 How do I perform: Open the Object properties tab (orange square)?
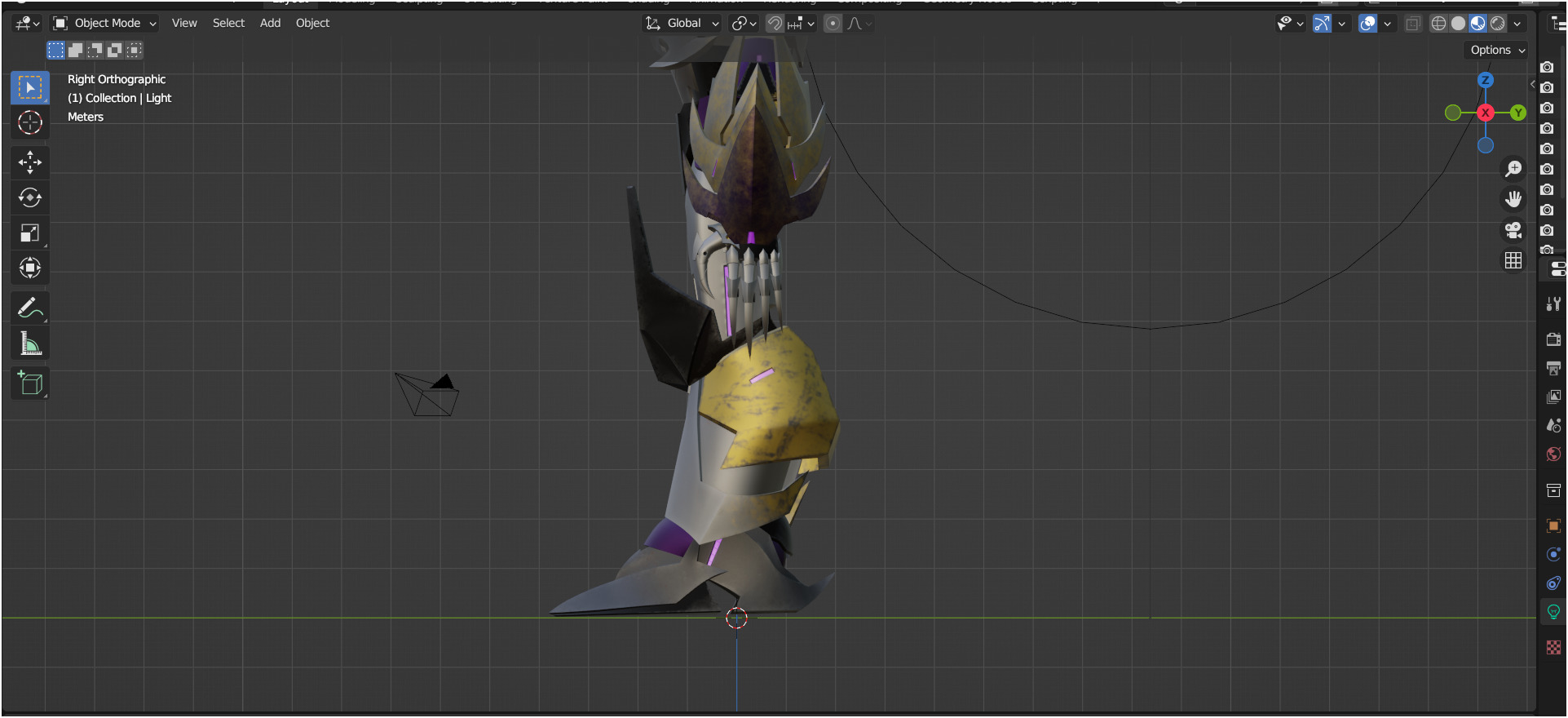1553,526
